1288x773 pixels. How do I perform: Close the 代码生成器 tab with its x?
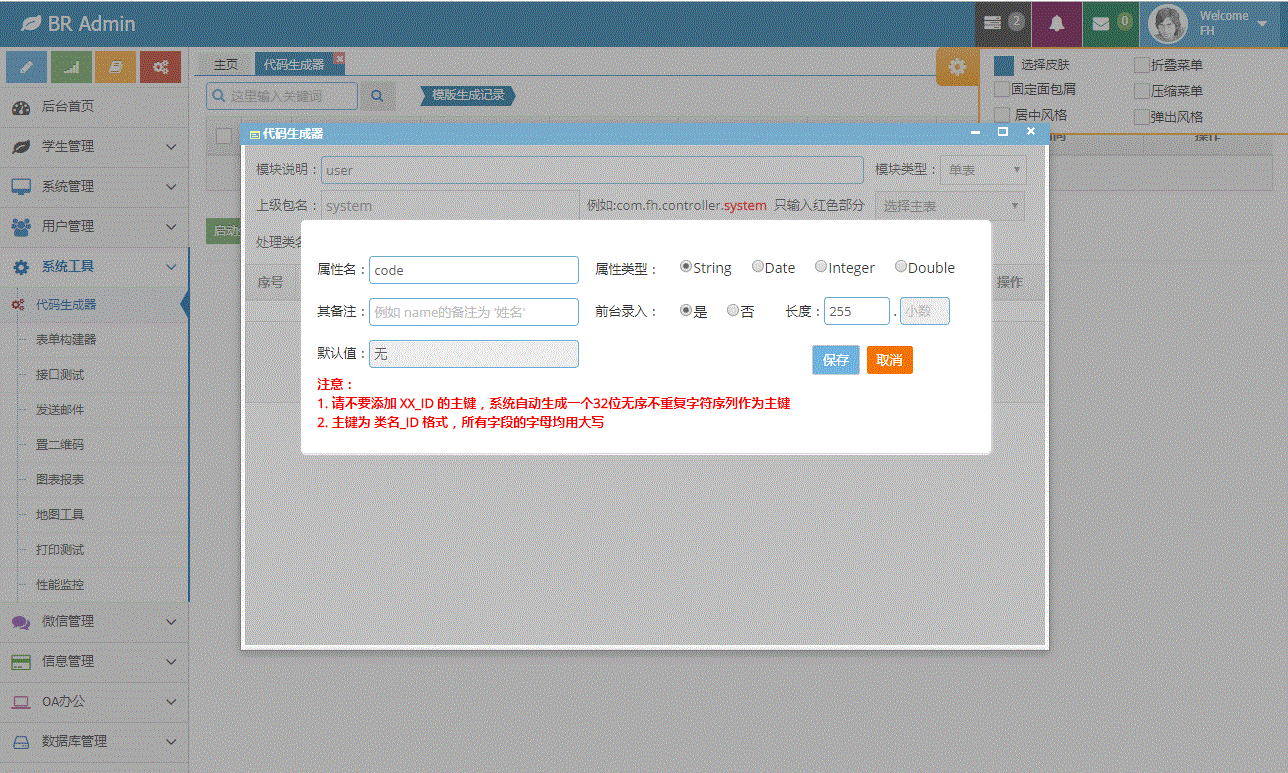(x=339, y=59)
